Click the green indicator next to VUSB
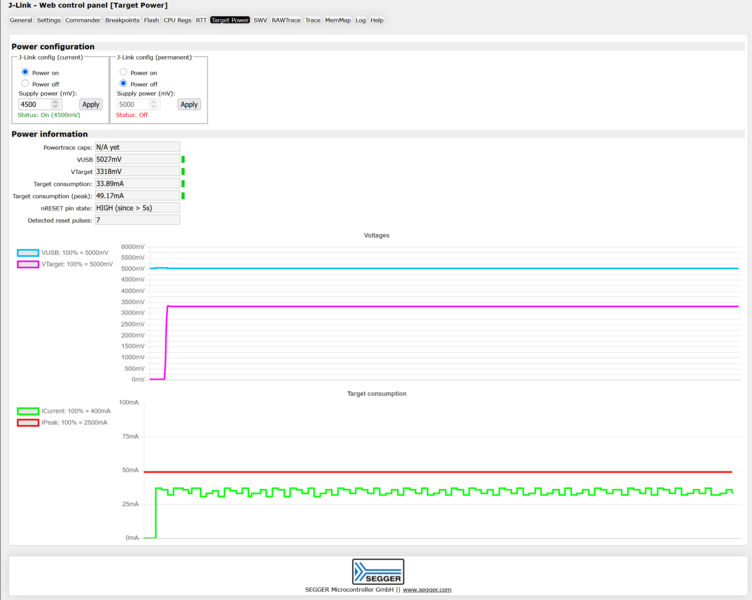 pos(183,159)
